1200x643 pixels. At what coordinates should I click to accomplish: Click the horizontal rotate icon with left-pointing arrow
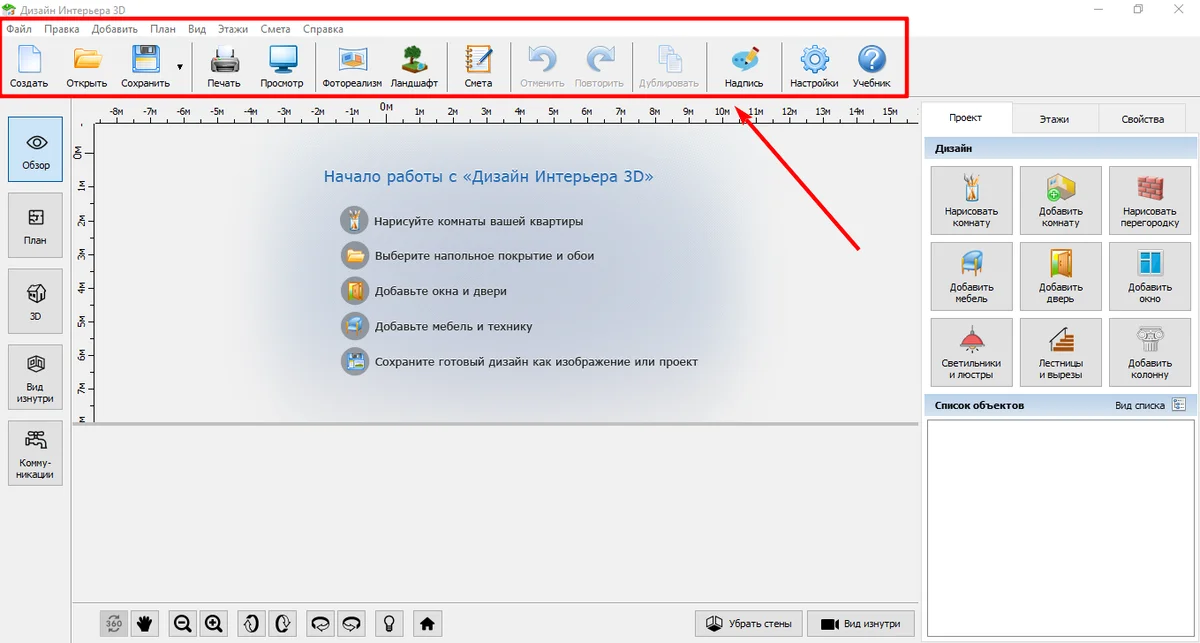(x=320, y=624)
